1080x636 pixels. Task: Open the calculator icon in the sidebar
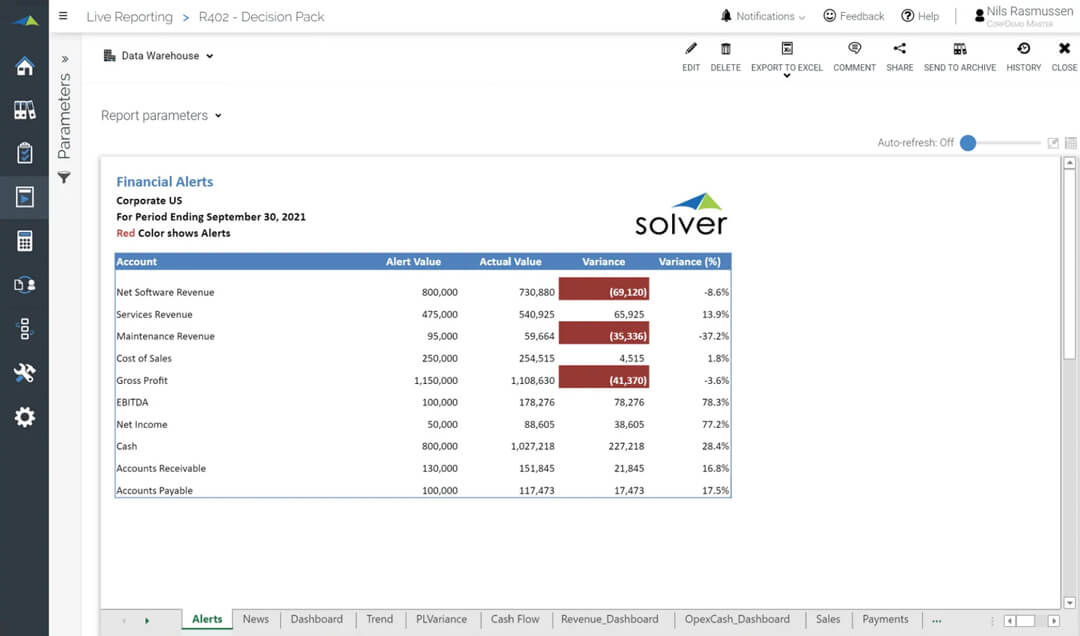(x=24, y=241)
